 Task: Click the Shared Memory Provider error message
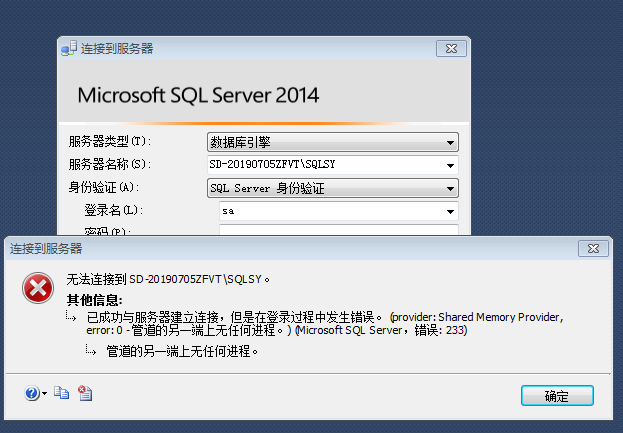325,323
